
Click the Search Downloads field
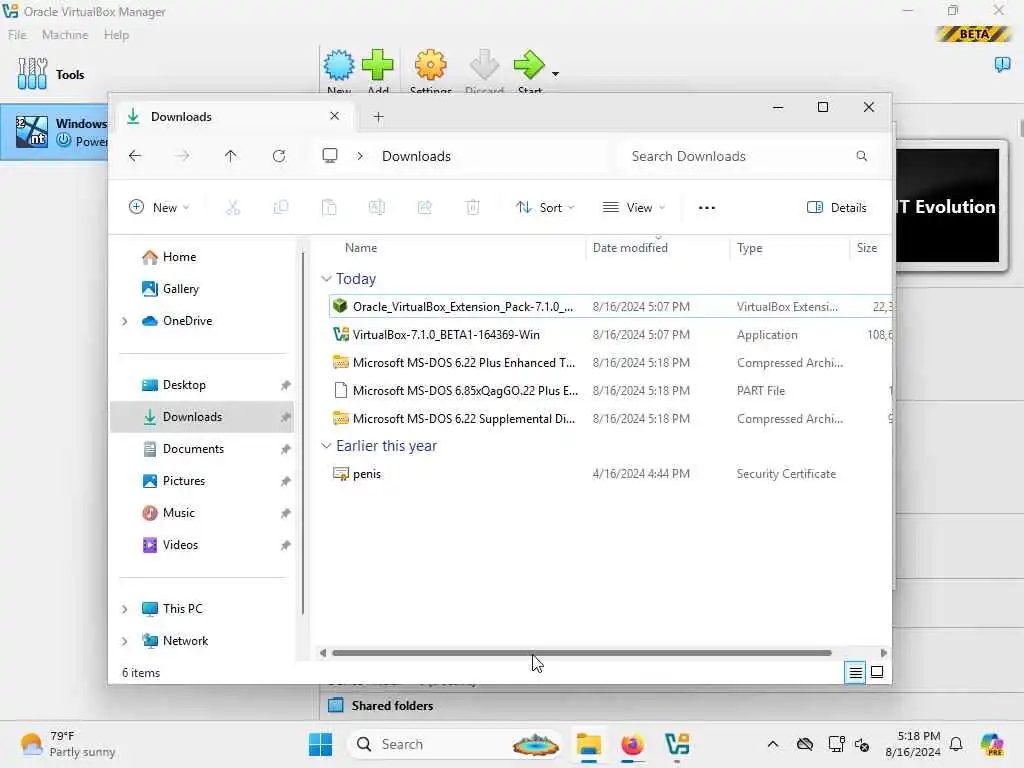coord(750,156)
